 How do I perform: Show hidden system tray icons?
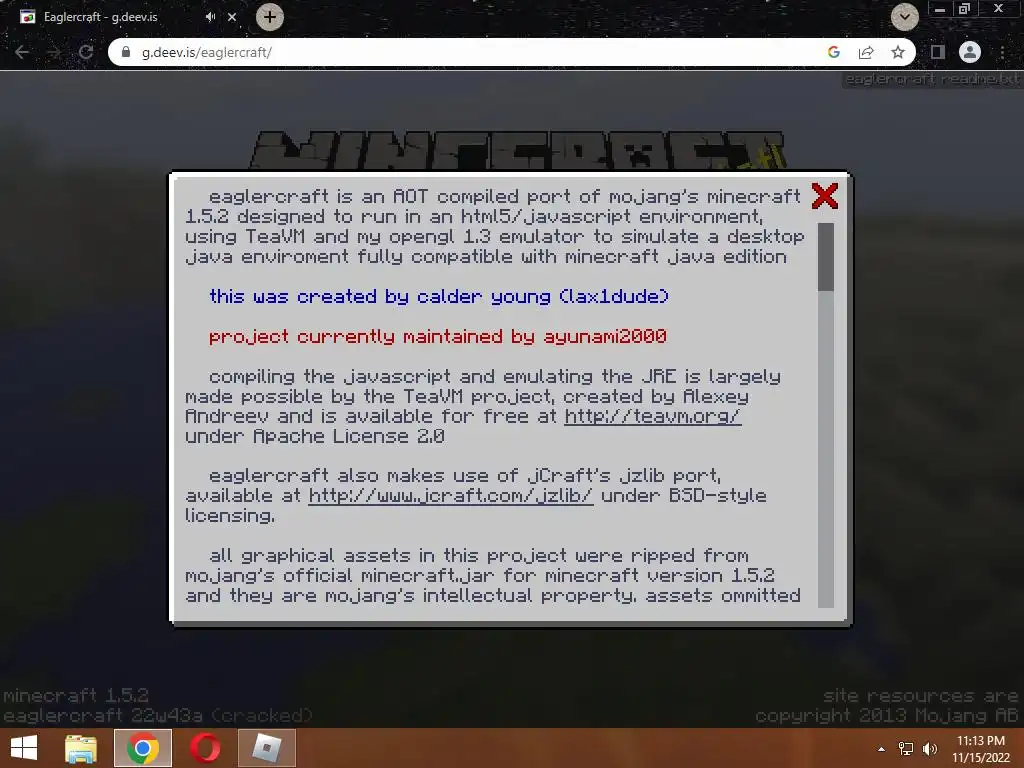click(882, 749)
